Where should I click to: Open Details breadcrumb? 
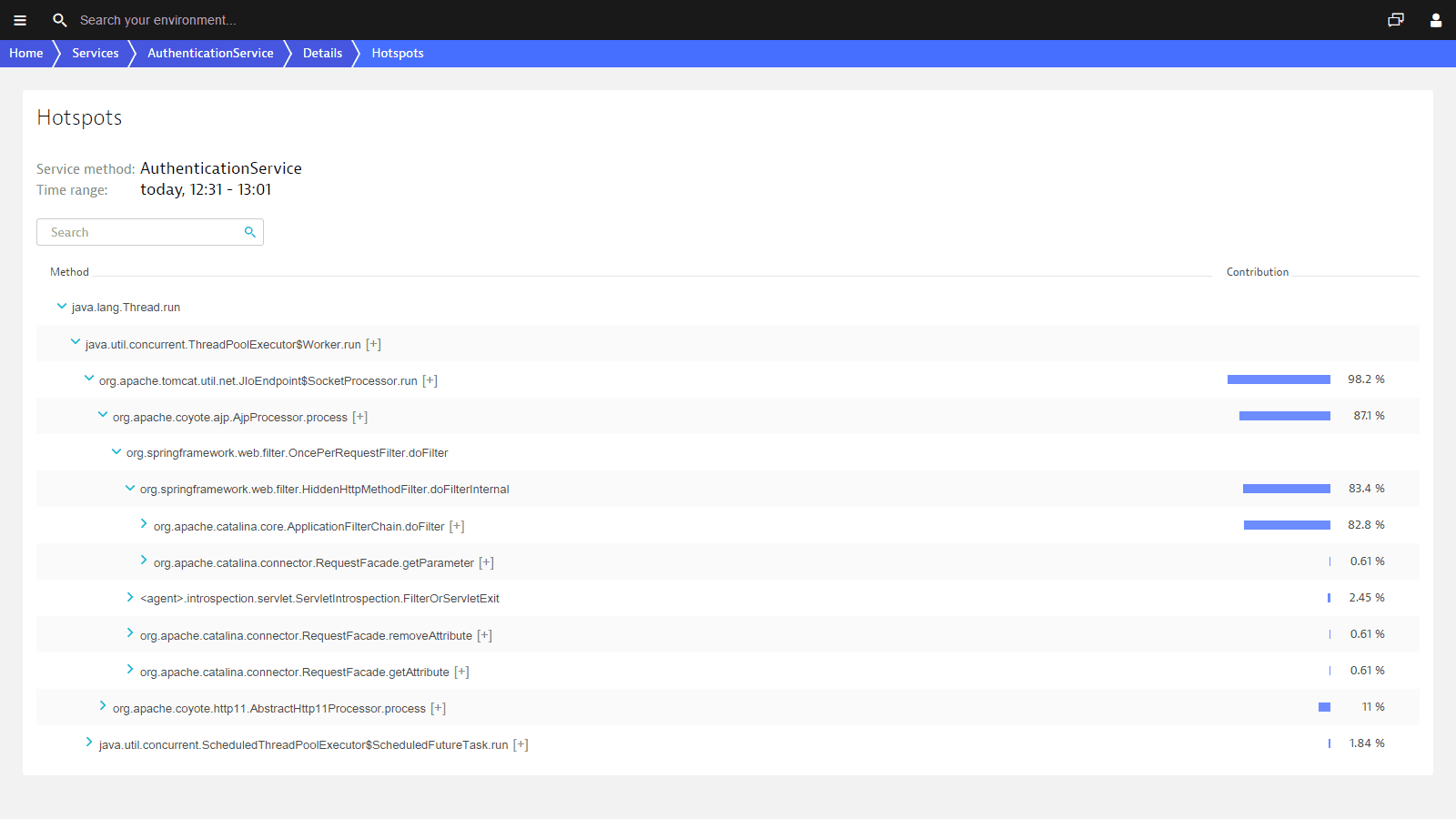(x=322, y=53)
